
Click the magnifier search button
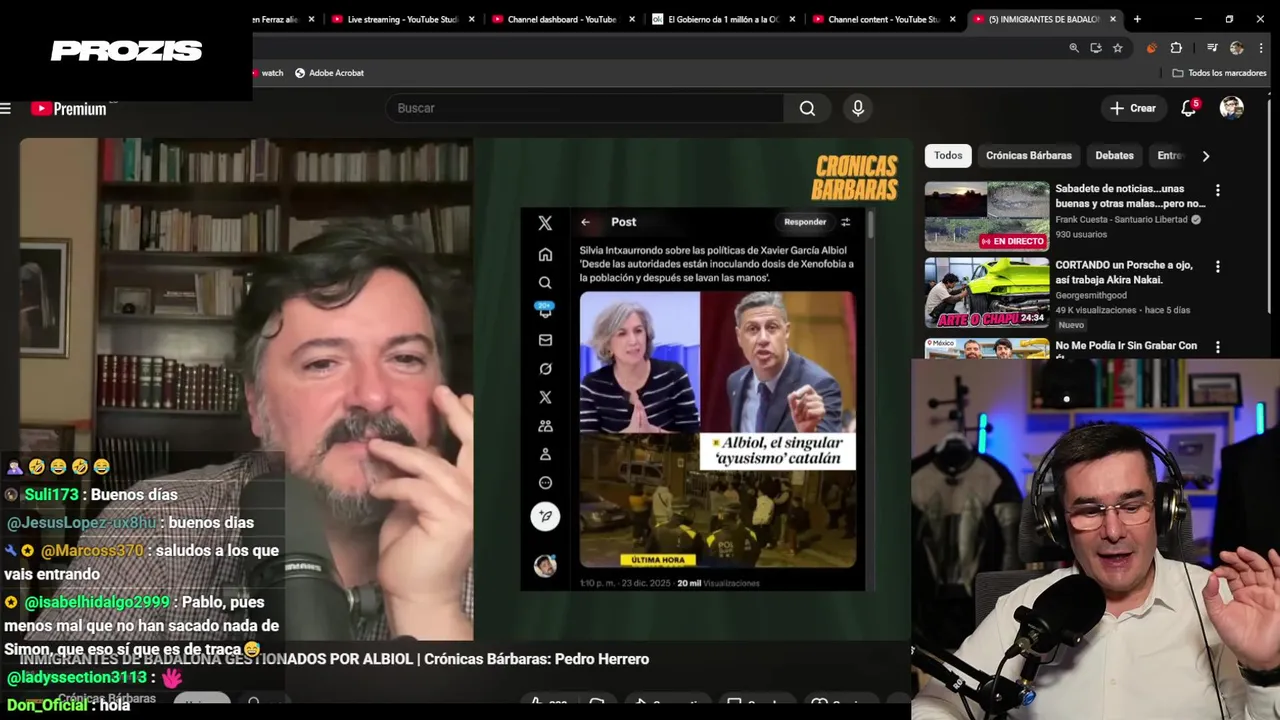point(807,108)
